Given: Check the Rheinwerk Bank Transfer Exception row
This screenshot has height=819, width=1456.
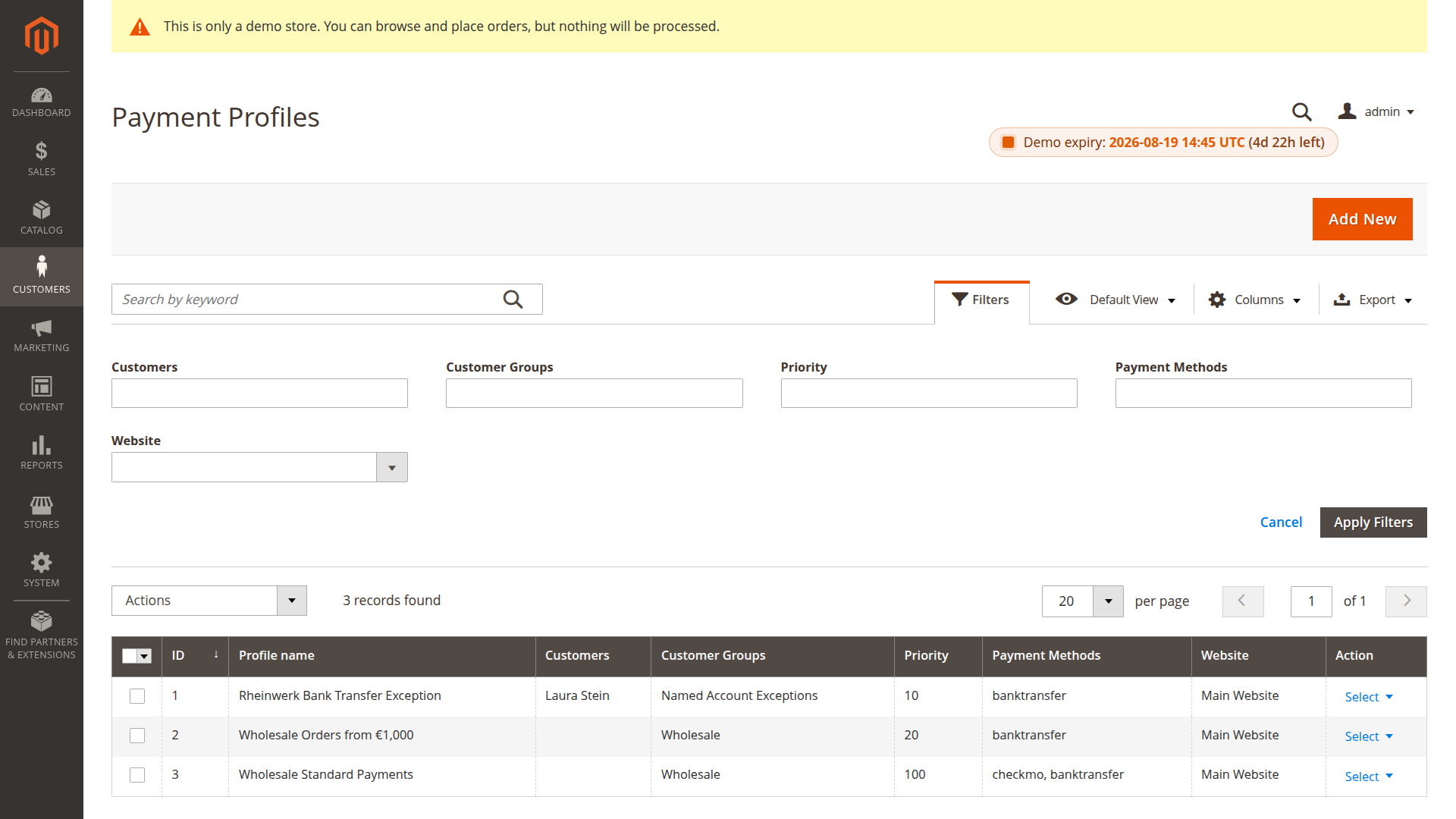Looking at the screenshot, I should [137, 696].
